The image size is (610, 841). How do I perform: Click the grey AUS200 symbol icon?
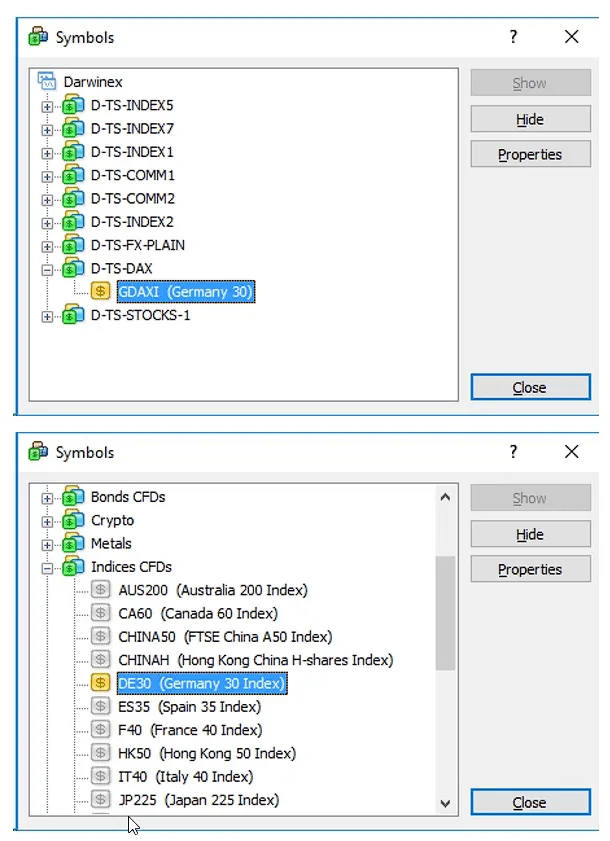(100, 590)
